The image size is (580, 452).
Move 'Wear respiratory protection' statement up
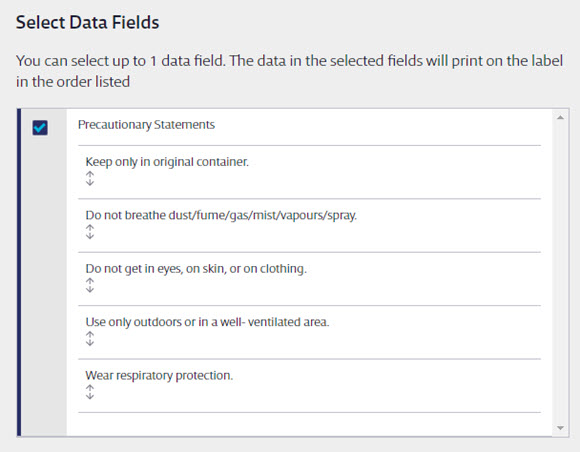point(90,388)
